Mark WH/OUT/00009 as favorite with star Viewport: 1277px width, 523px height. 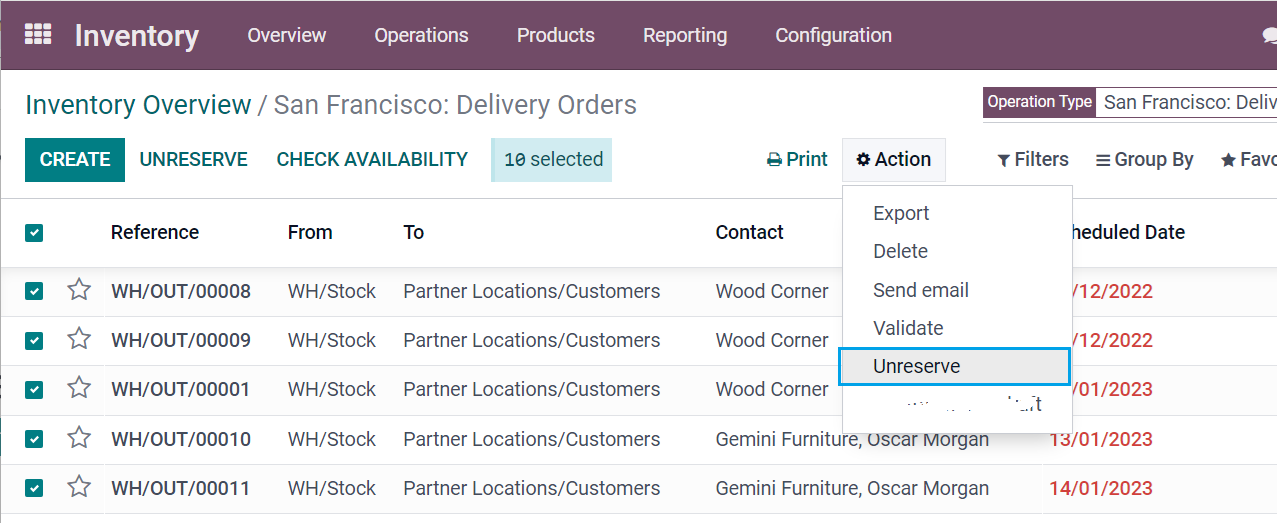click(79, 339)
